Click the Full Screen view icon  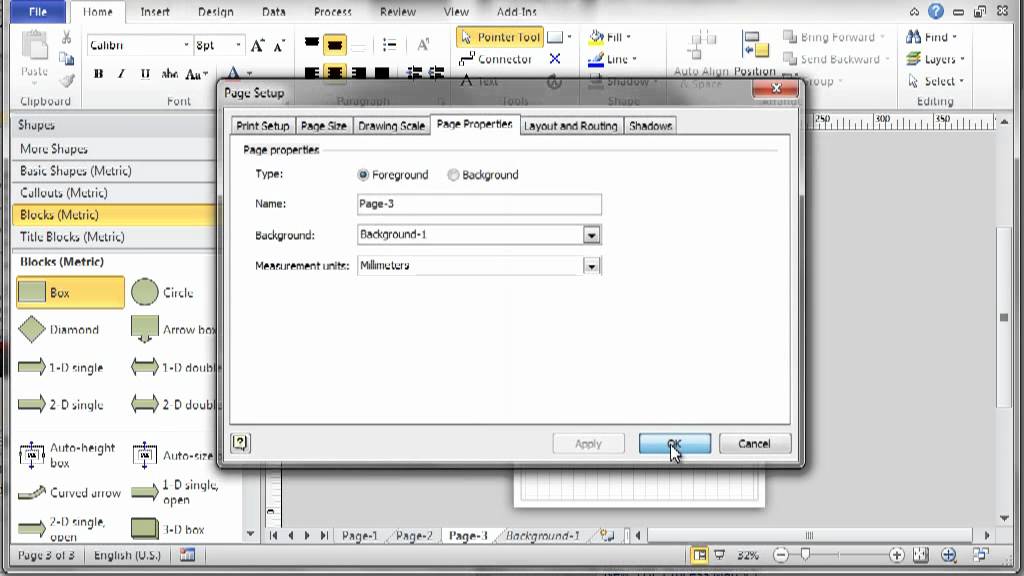[x=720, y=555]
